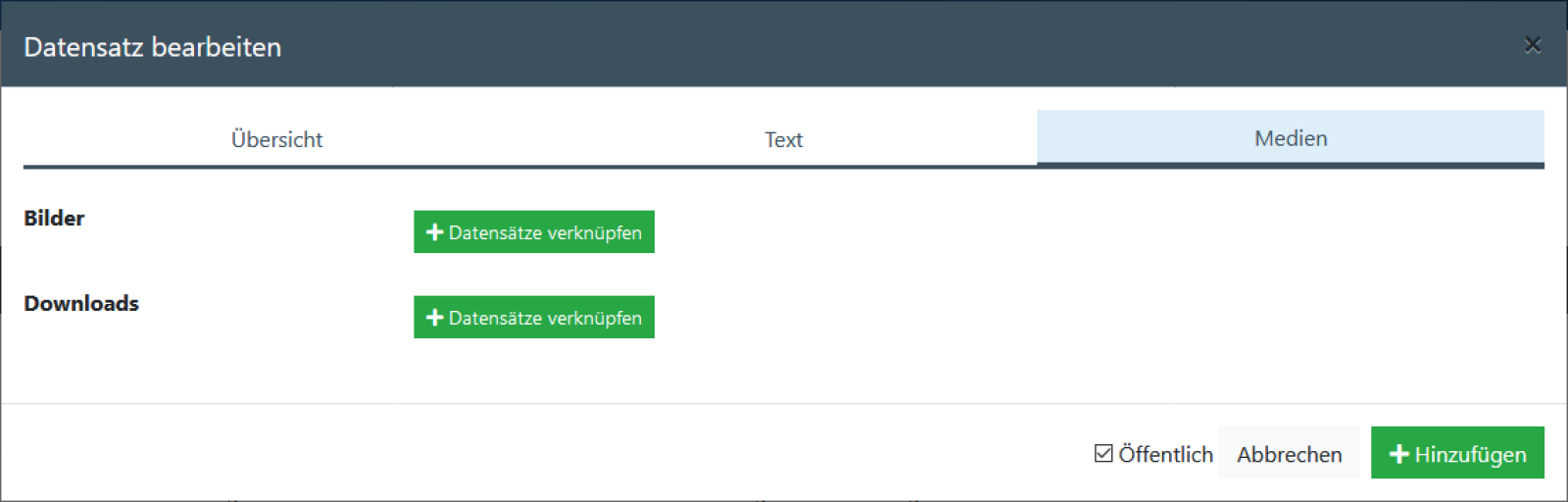Click the plus icon on the Hinzufügen button
Screen dimensions: 1568x502
(x=1399, y=454)
